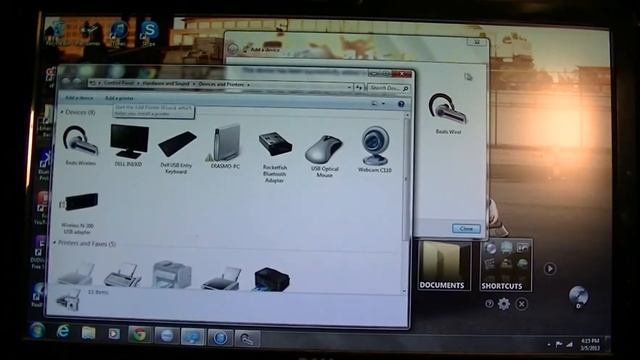The height and width of the screenshot is (360, 640).
Task: Click the taskbar clock showing date and time
Action: (x=590, y=344)
